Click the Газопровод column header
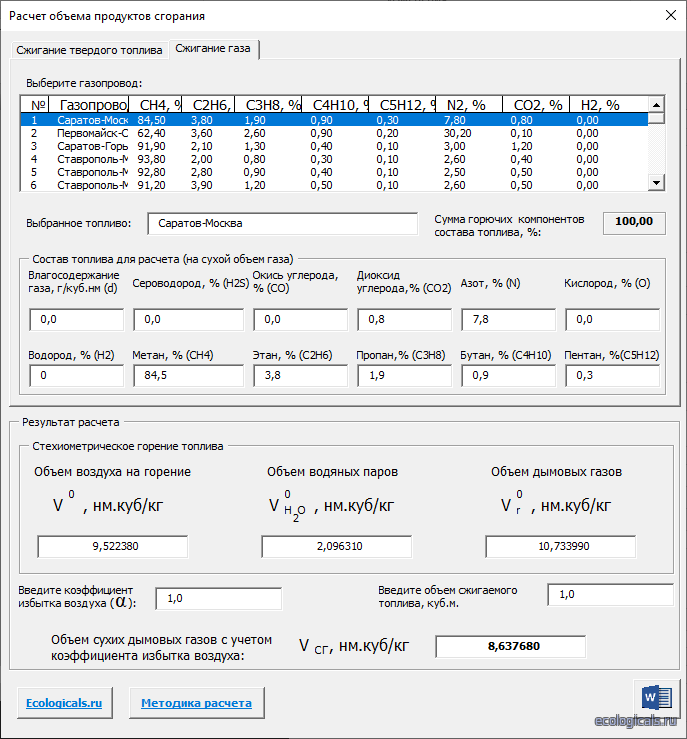Image resolution: width=687 pixels, height=739 pixels. point(88,105)
